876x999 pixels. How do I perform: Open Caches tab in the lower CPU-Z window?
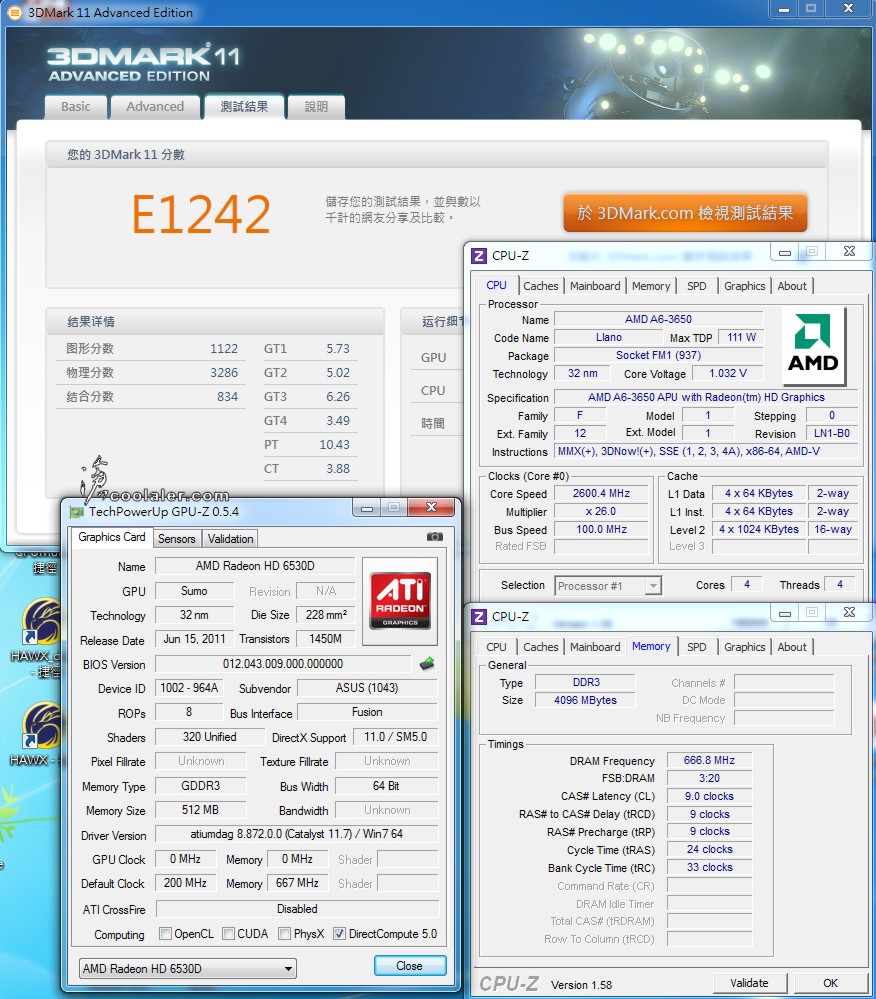coord(541,647)
